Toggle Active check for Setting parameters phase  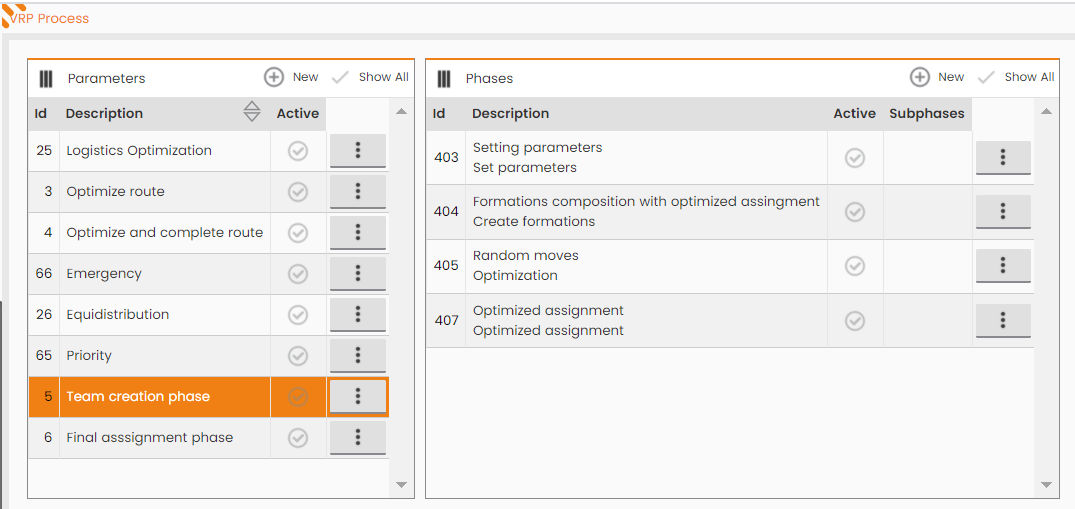tap(854, 158)
